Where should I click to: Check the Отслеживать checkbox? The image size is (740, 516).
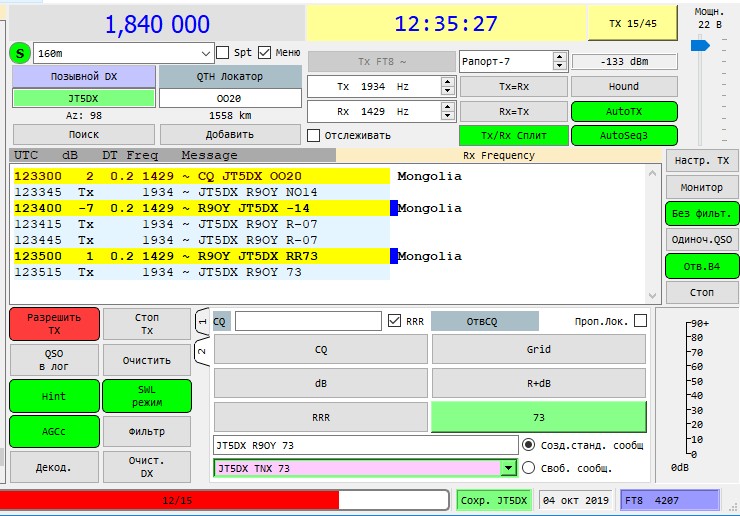pos(314,135)
